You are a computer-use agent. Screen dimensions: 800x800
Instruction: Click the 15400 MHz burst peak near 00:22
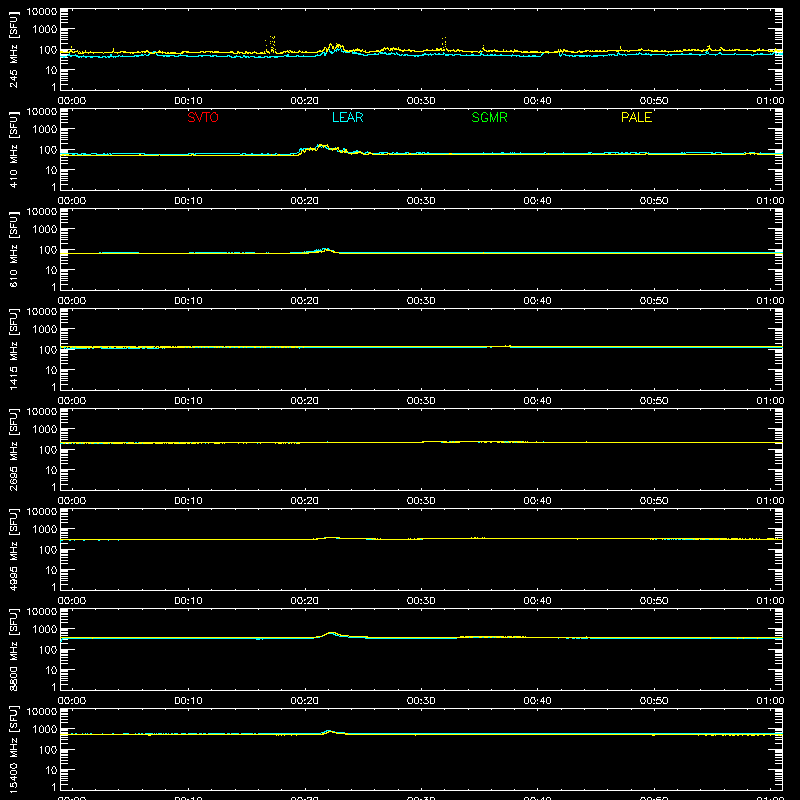pos(329,731)
